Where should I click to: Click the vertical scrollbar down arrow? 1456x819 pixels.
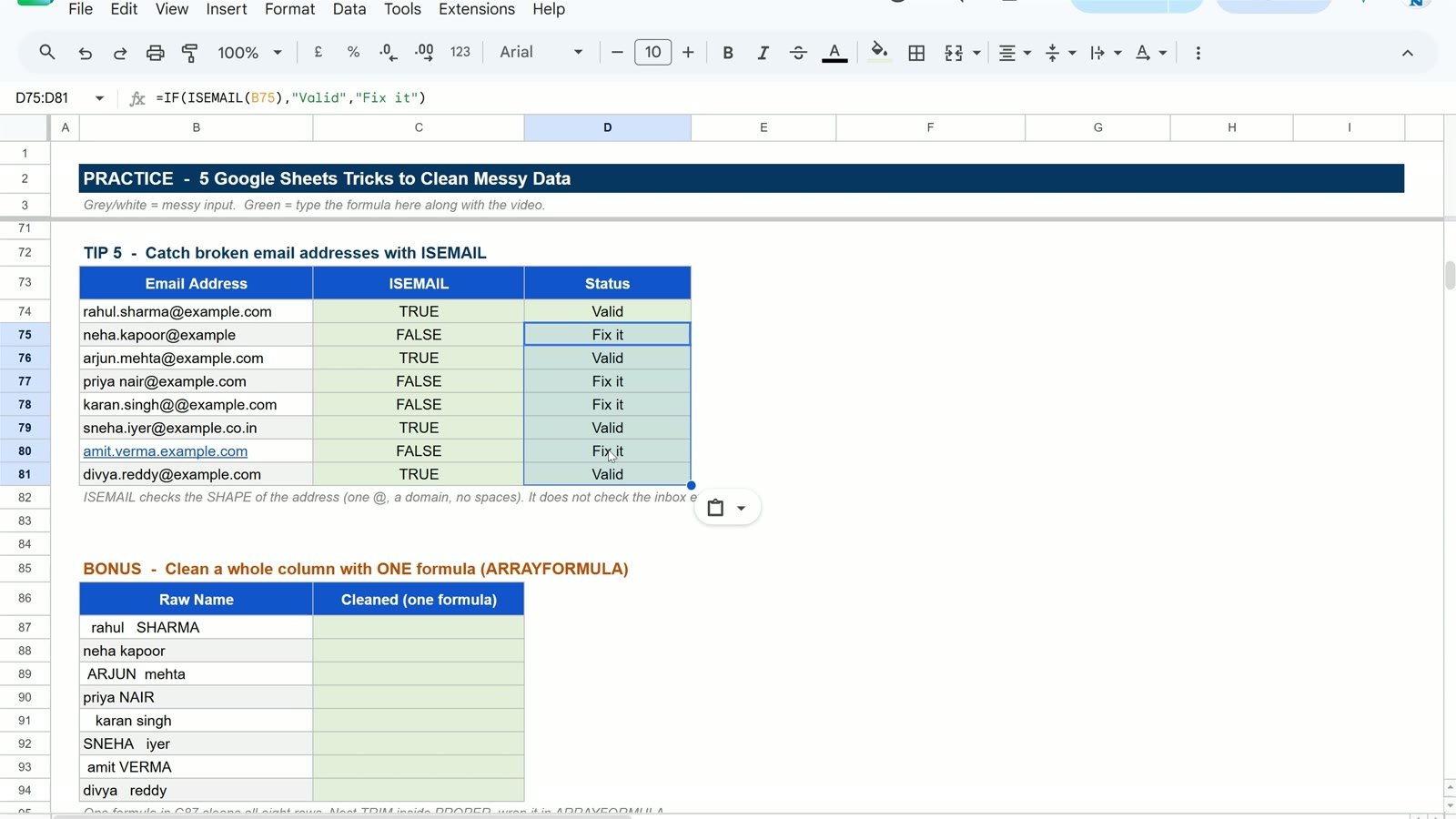click(1450, 805)
